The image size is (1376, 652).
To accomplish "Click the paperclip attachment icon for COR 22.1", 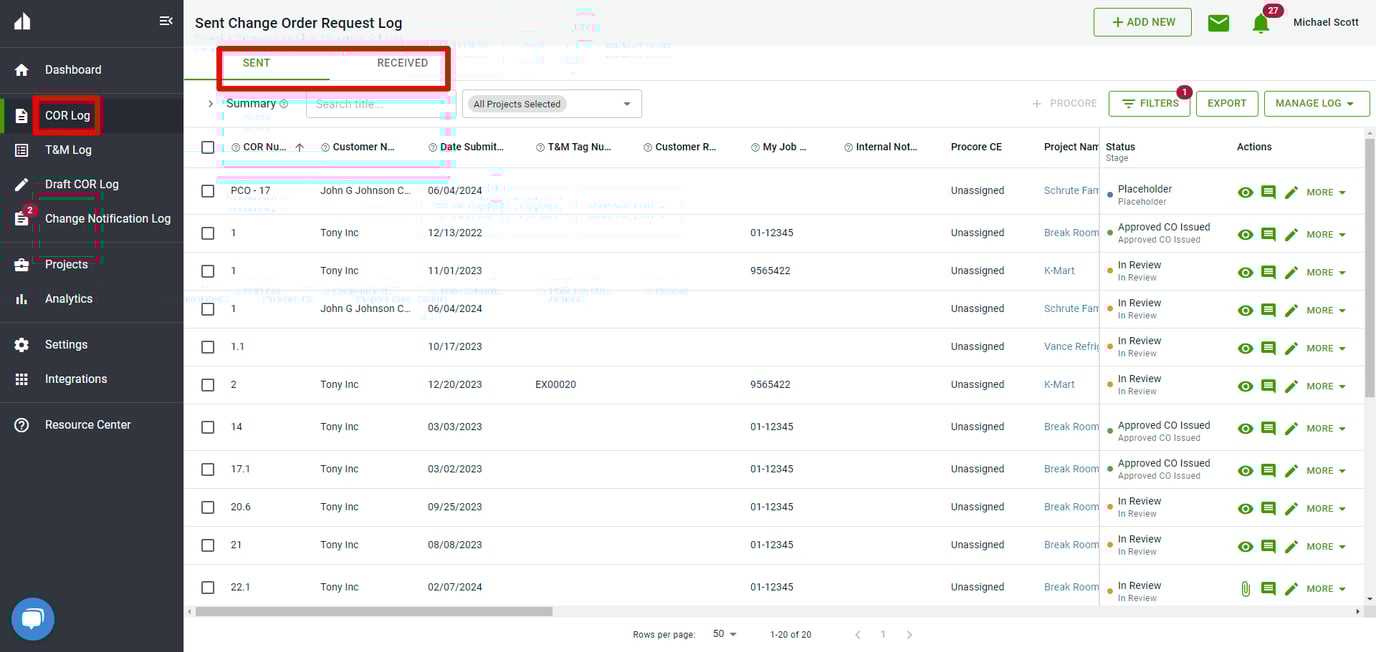I will coord(1245,589).
